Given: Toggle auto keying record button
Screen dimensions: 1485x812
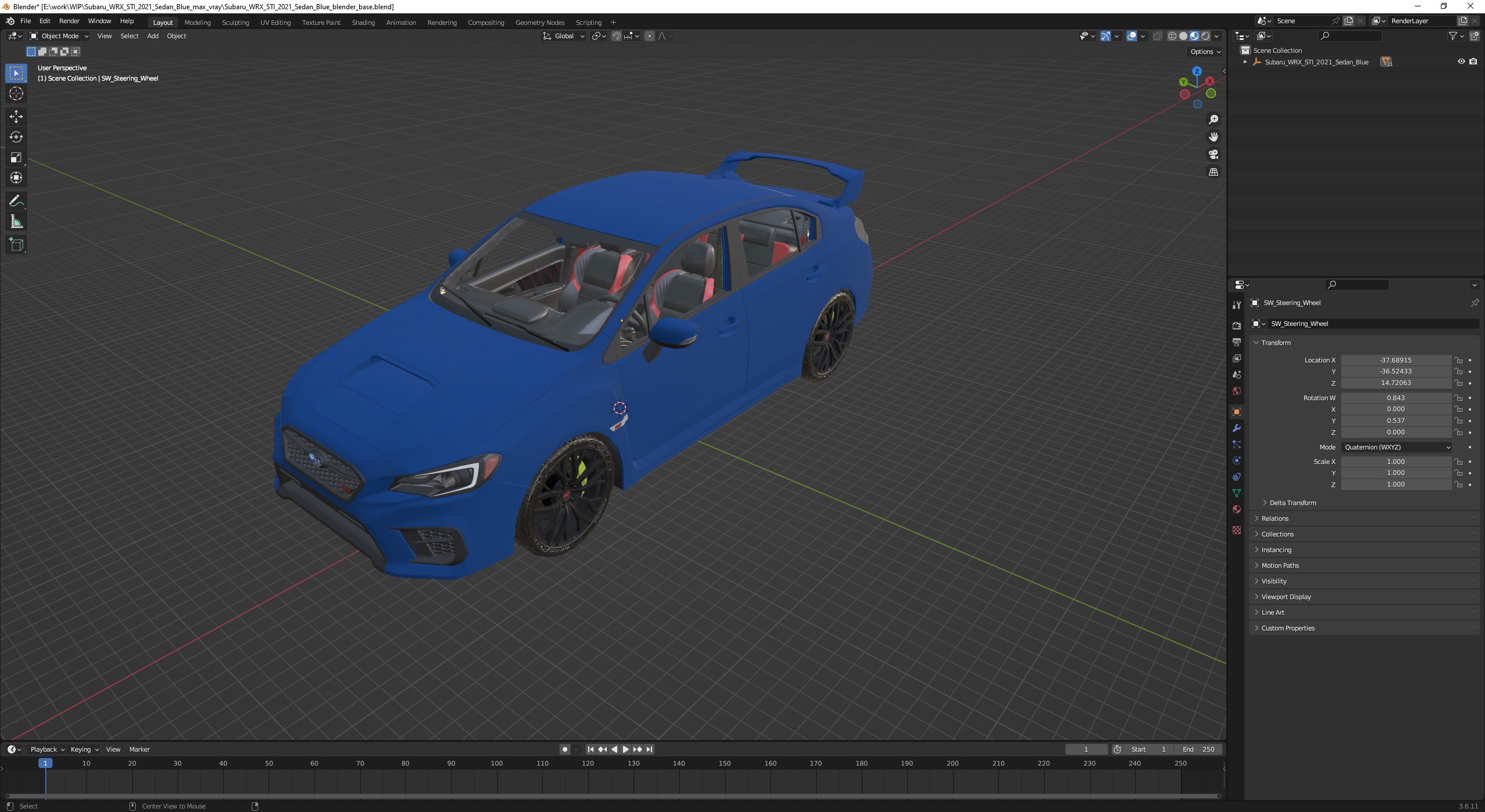Looking at the screenshot, I should [564, 749].
